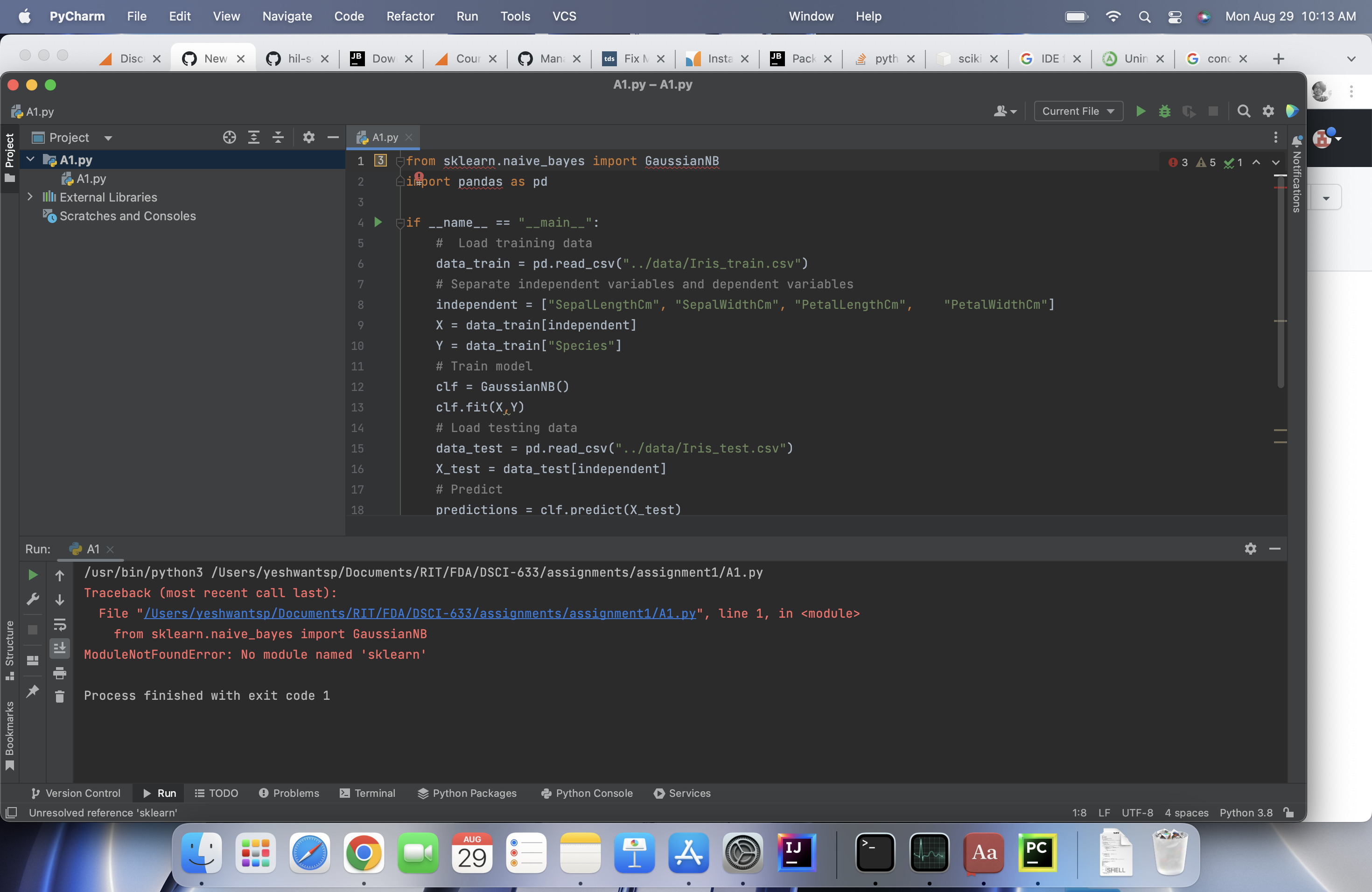This screenshot has width=1372, height=892.
Task: Open IDE settings with the gear icon
Action: (1268, 111)
